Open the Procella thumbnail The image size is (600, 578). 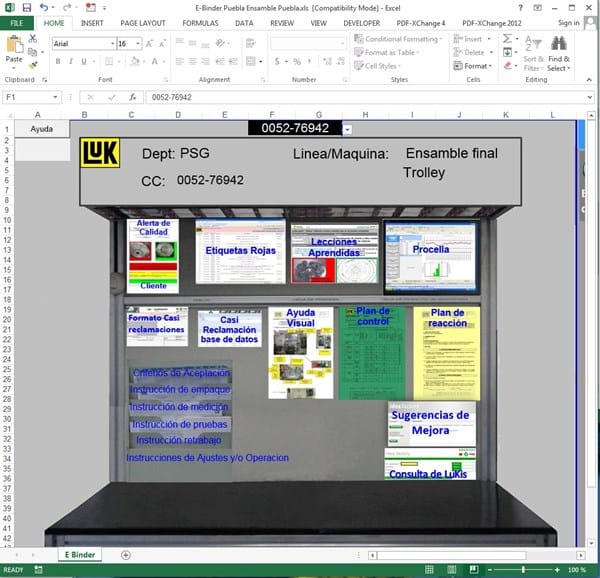(x=431, y=257)
